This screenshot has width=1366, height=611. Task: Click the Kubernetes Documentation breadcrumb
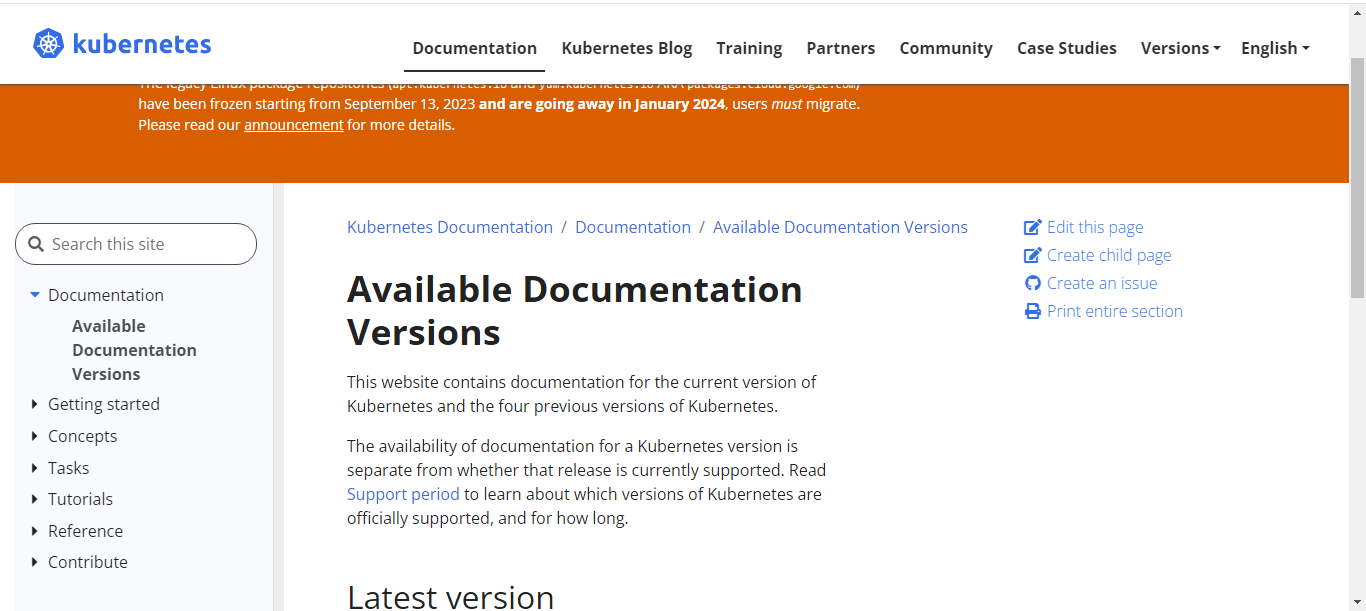[x=450, y=227]
